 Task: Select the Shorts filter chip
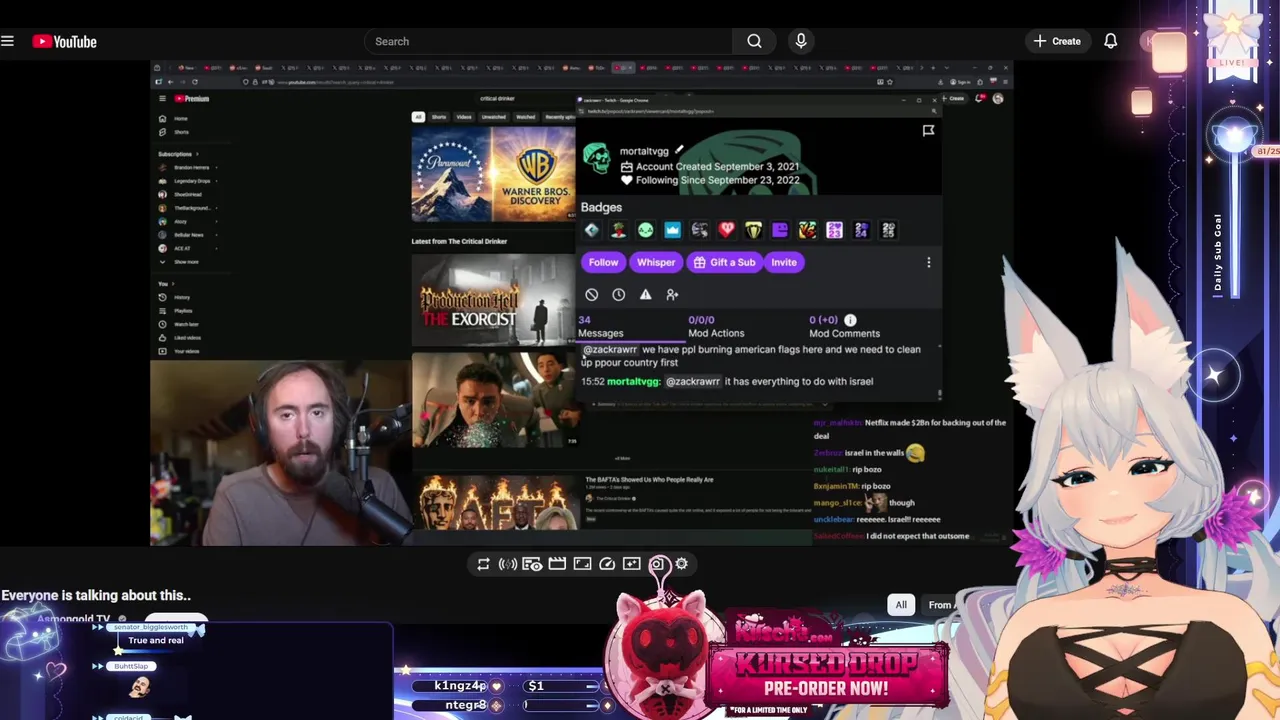point(439,117)
